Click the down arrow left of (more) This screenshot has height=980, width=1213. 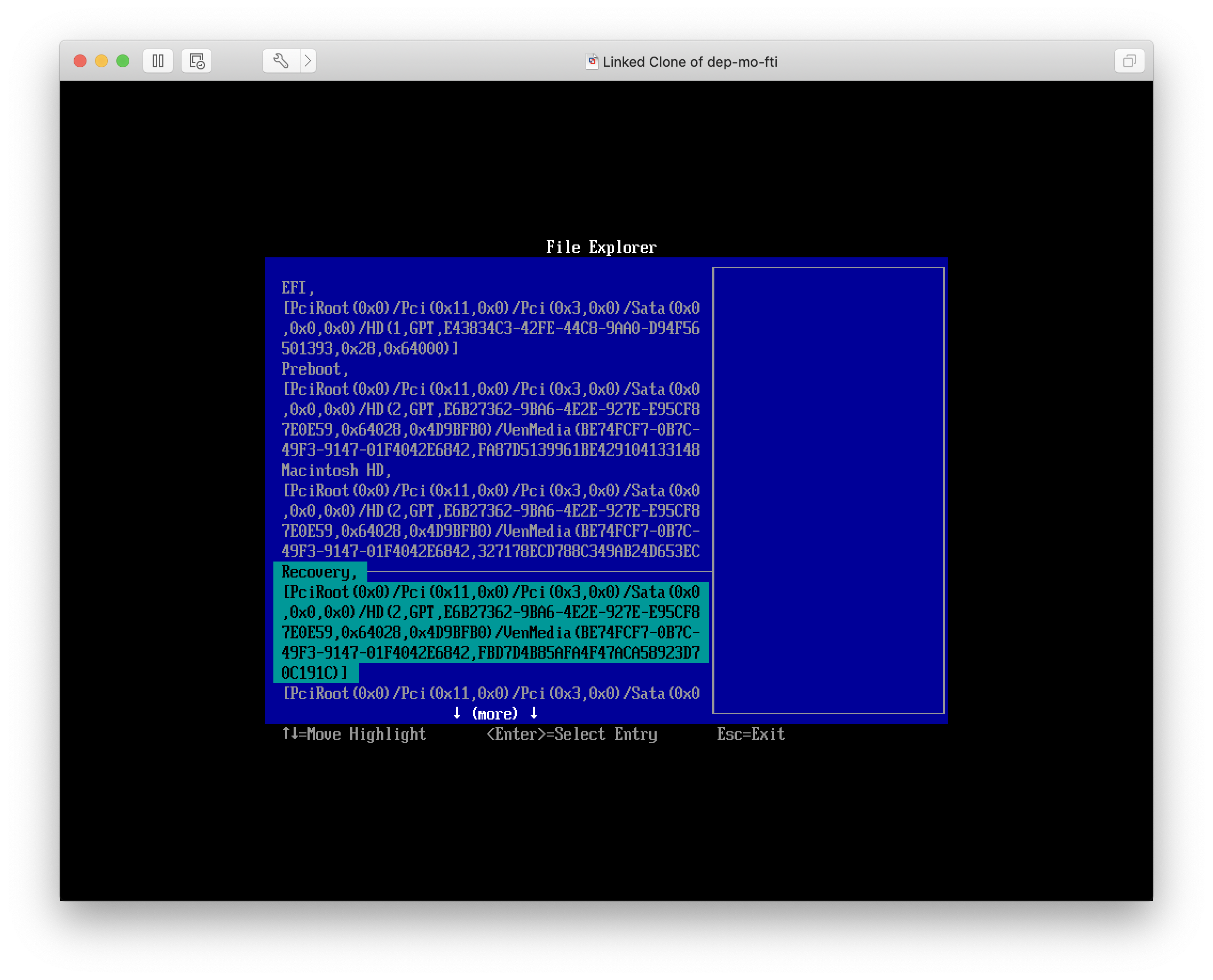(457, 714)
